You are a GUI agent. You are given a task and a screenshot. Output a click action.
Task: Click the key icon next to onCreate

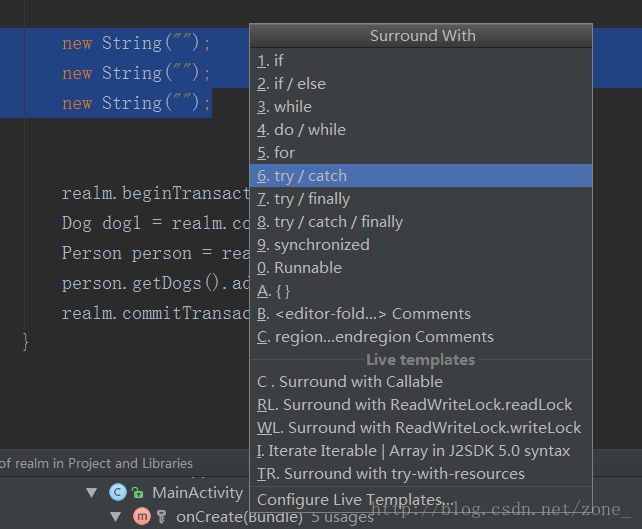pyautogui.click(x=161, y=517)
